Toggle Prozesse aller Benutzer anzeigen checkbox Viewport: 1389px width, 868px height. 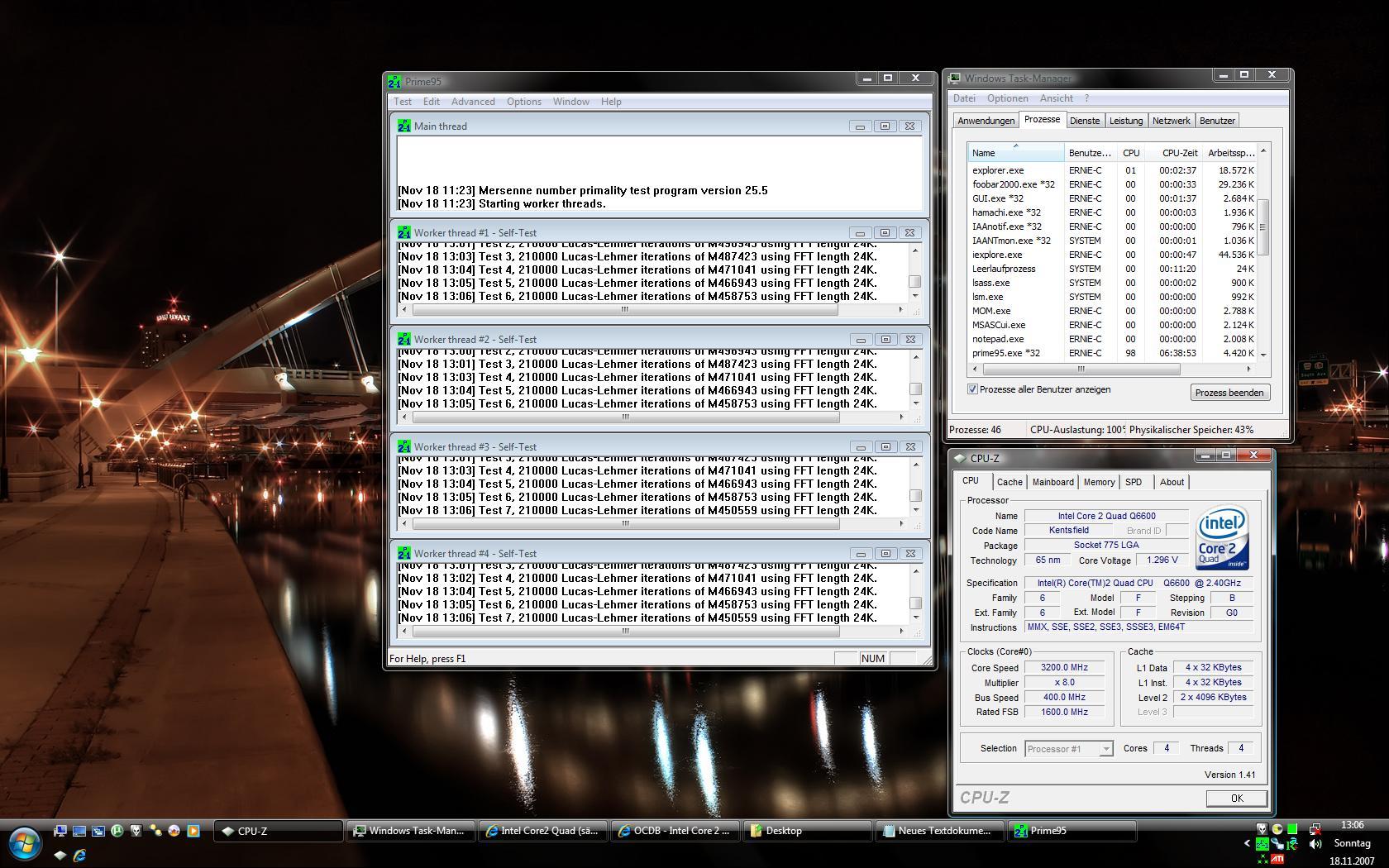click(x=973, y=389)
